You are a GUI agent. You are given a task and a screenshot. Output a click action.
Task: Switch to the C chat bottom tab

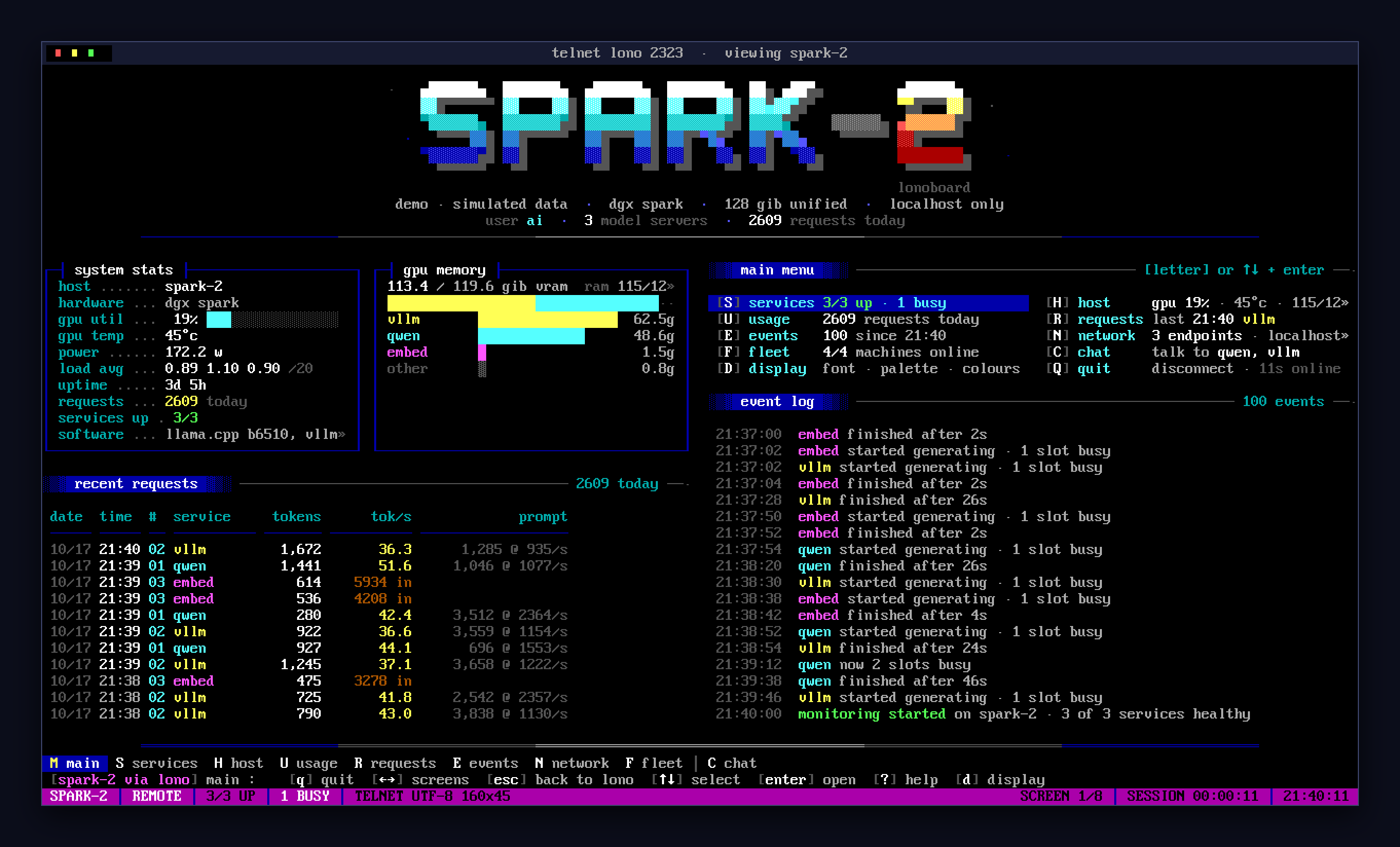pyautogui.click(x=732, y=763)
